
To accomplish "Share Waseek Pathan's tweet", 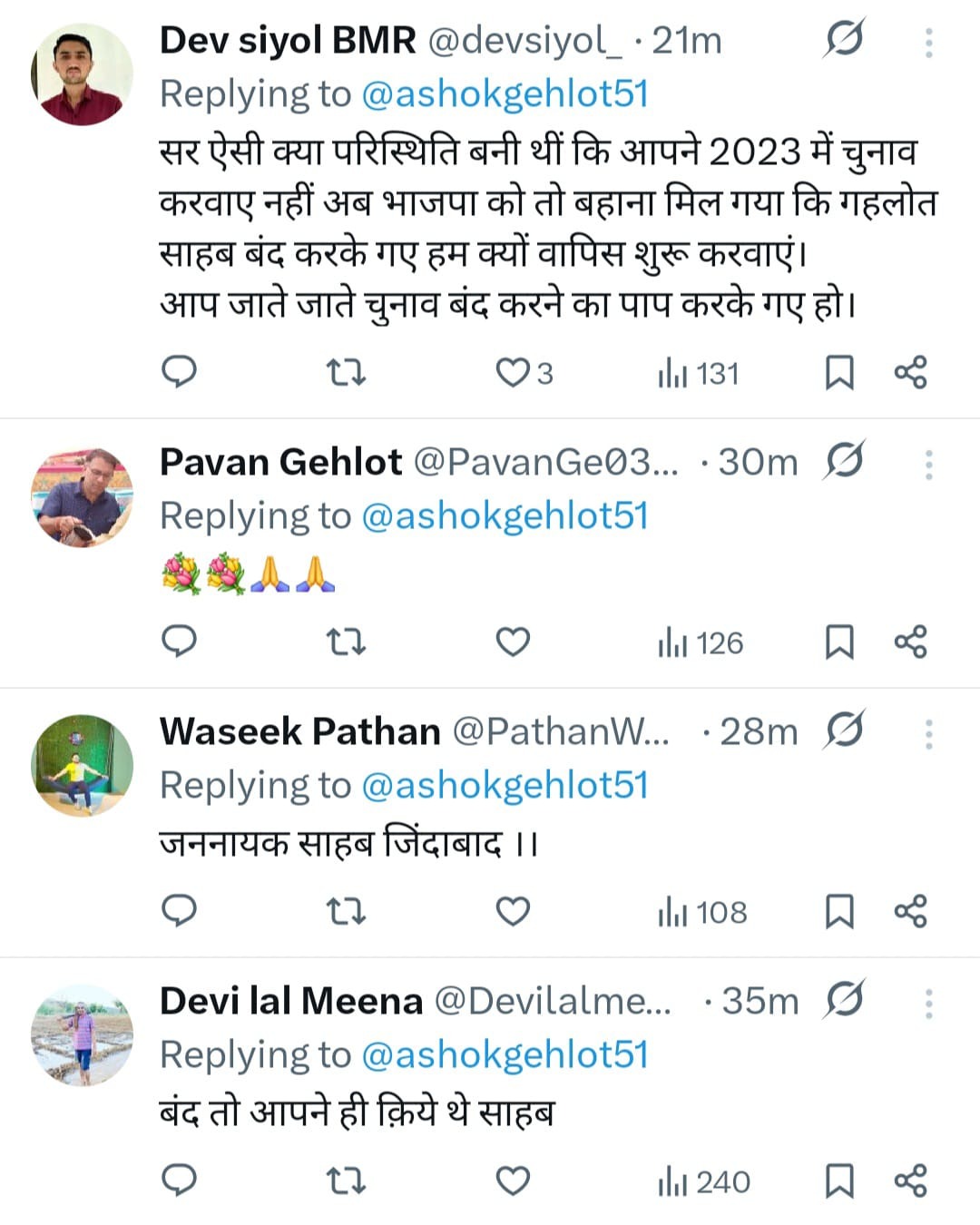I will click(x=910, y=911).
